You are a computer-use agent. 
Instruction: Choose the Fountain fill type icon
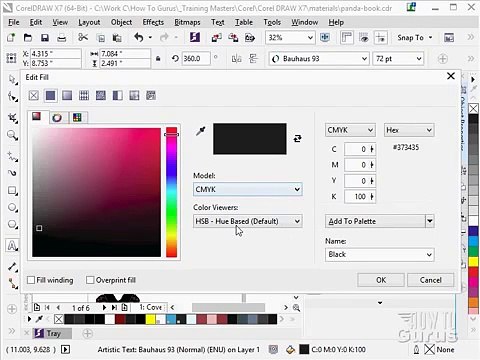pos(67,96)
